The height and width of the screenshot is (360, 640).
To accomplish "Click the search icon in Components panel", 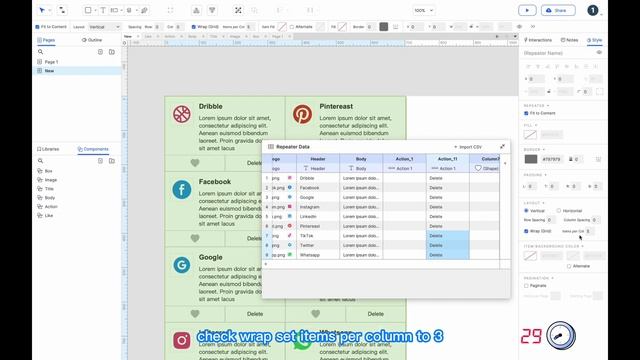I will coord(40,161).
